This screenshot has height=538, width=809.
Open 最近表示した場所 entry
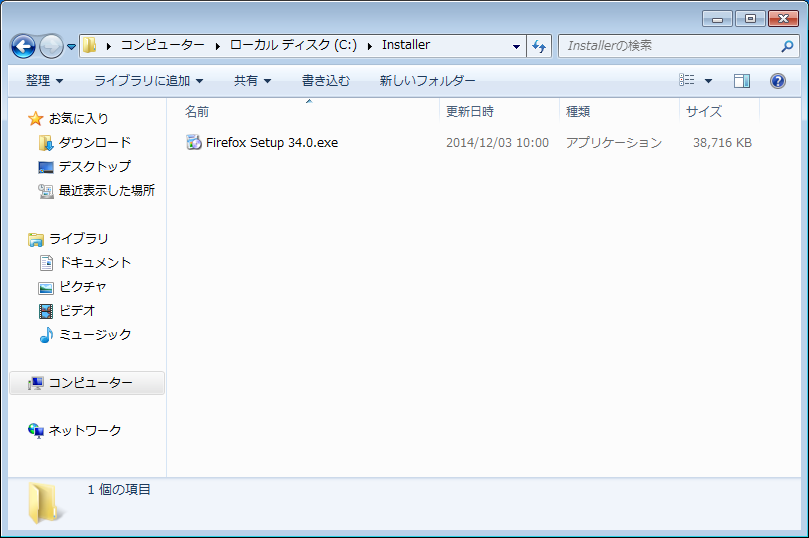click(106, 191)
